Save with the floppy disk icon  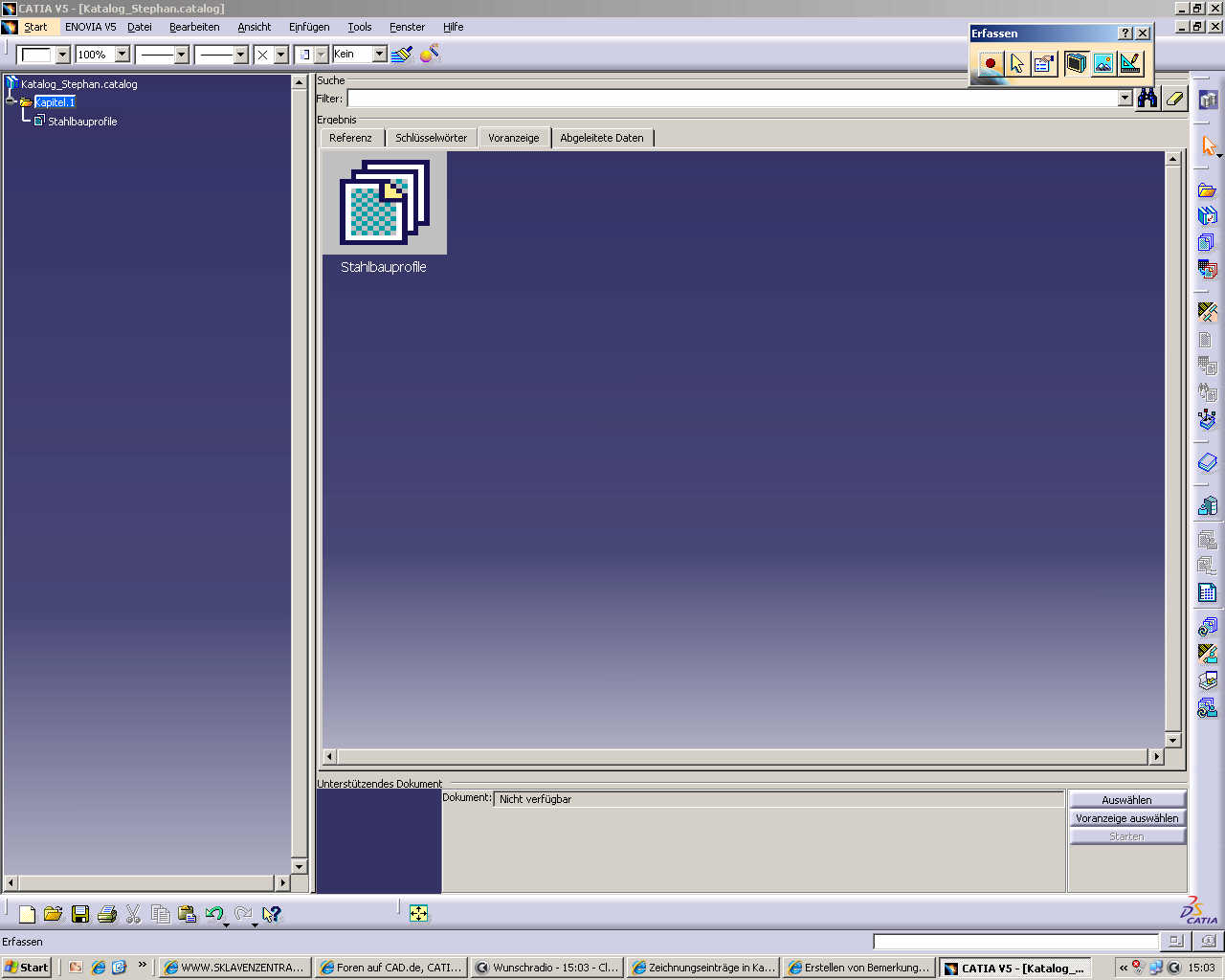pyautogui.click(x=80, y=914)
